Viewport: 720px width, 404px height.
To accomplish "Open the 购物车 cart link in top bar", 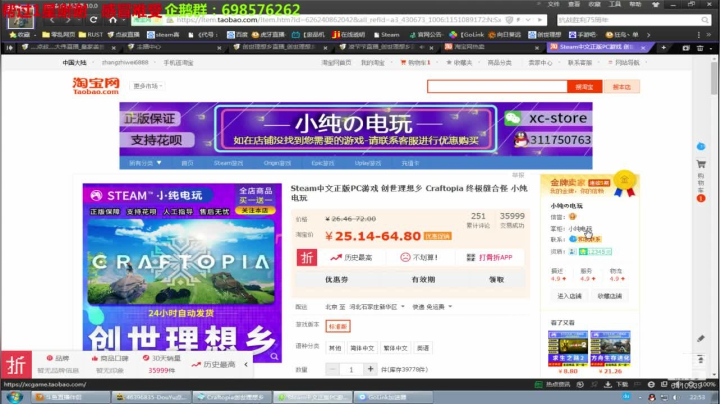I will click(x=416, y=62).
